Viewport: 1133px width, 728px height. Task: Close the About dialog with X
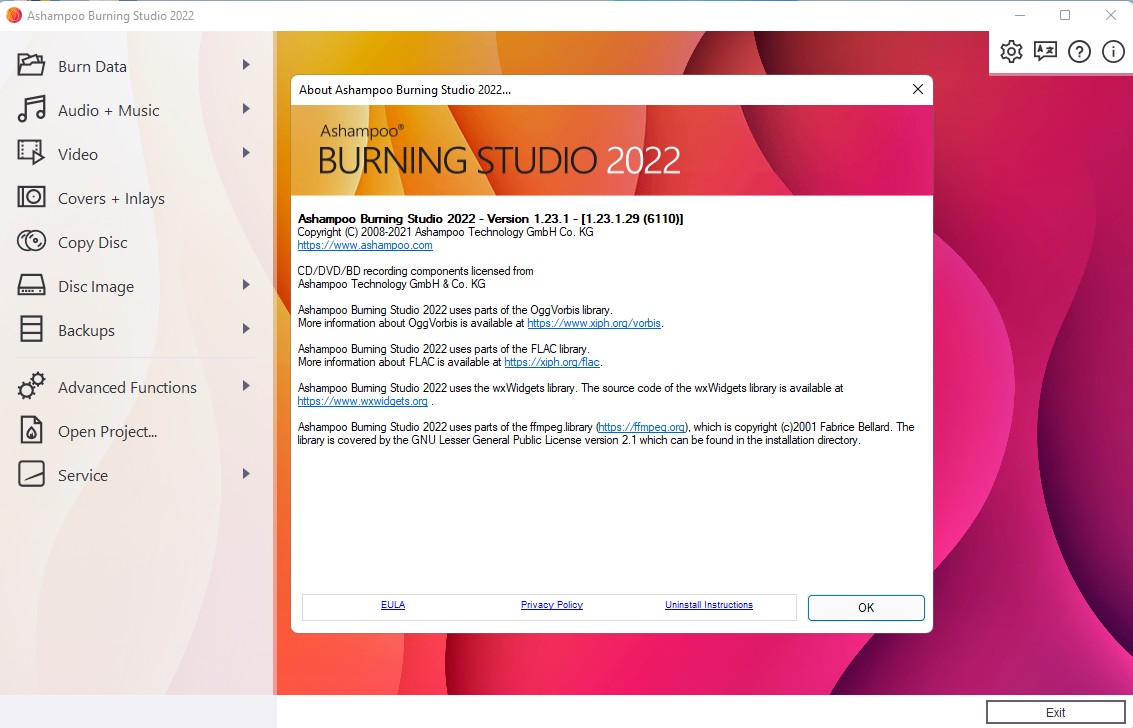(x=918, y=89)
